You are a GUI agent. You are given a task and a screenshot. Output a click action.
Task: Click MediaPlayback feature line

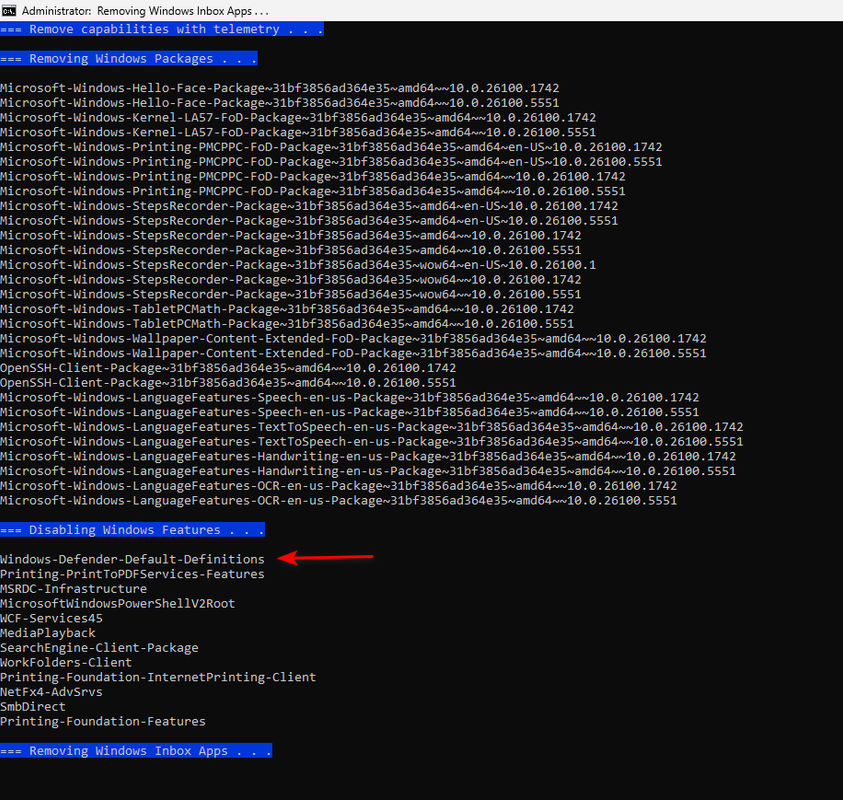tap(48, 633)
